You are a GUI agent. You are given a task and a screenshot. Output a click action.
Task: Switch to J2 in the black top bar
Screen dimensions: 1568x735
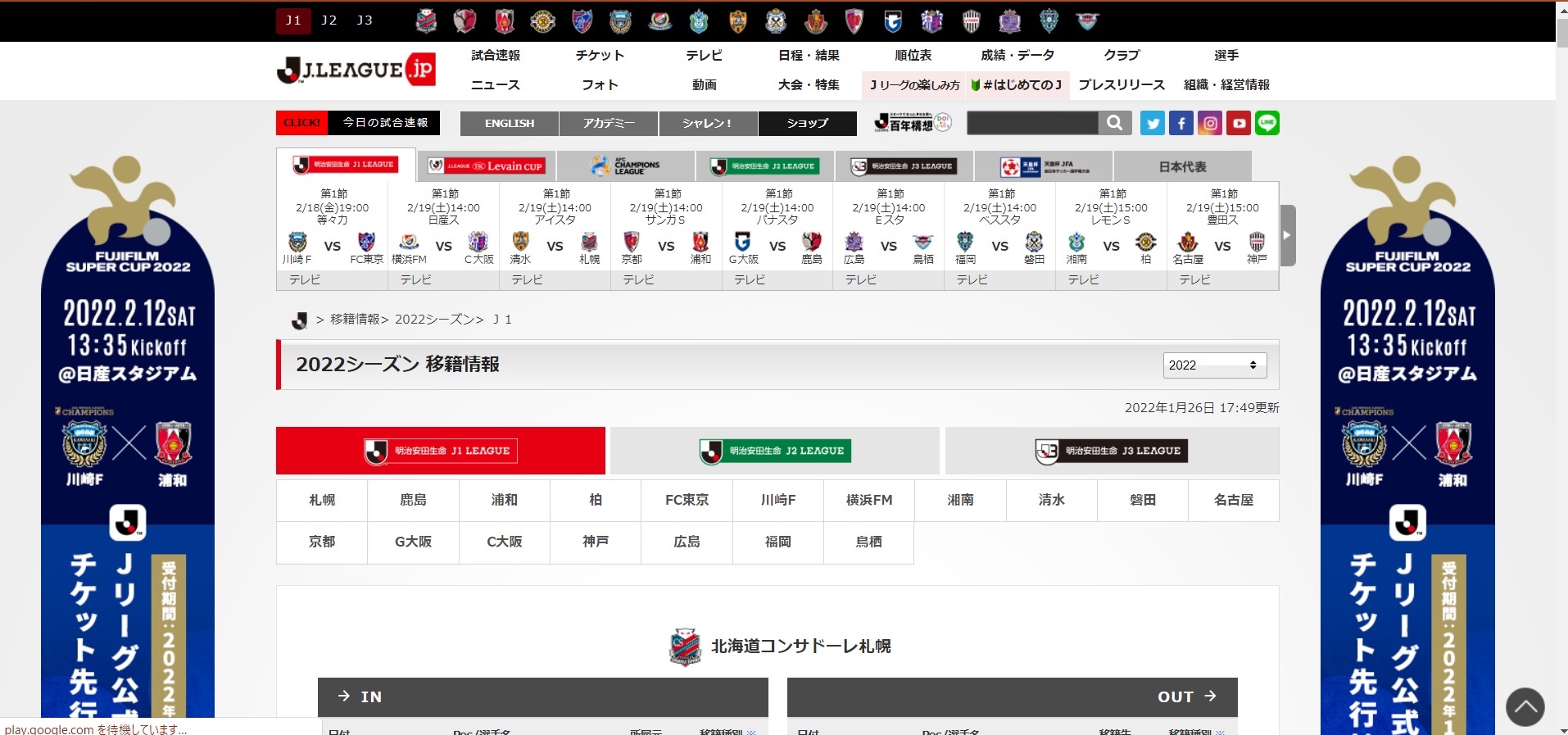coord(329,20)
